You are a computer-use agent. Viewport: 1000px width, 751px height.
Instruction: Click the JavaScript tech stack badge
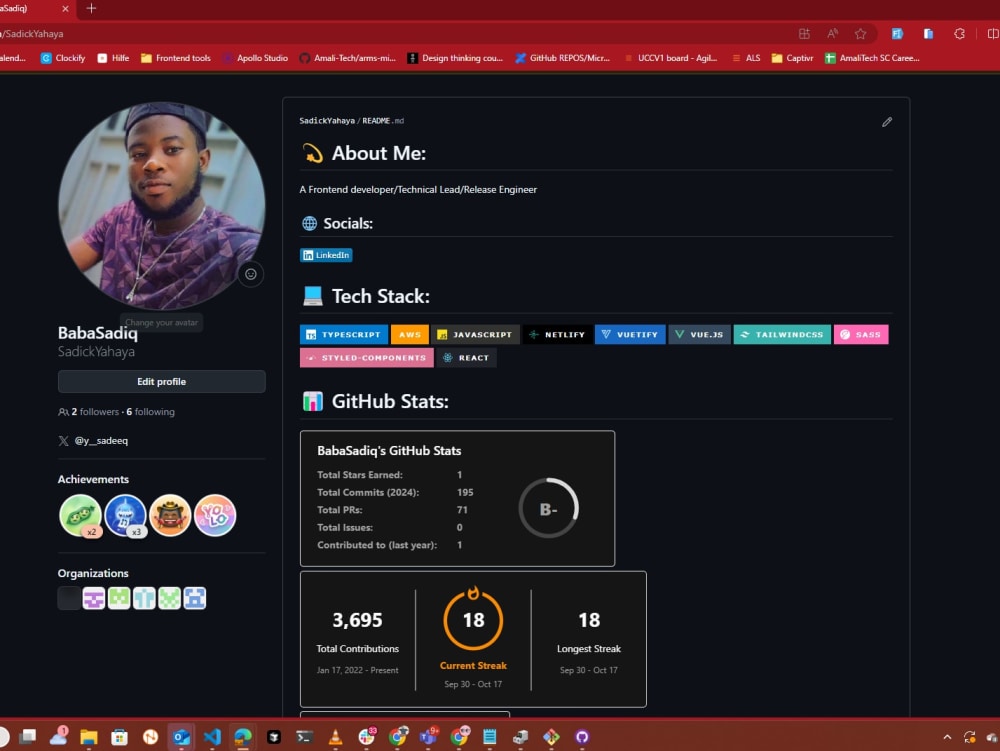[475, 334]
